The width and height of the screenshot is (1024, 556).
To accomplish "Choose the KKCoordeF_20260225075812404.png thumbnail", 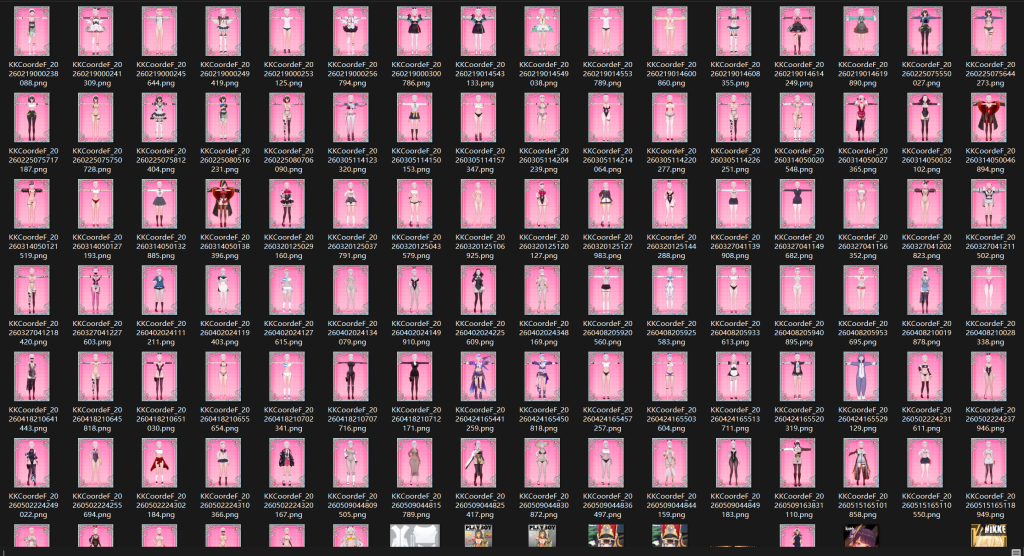I will (160, 118).
